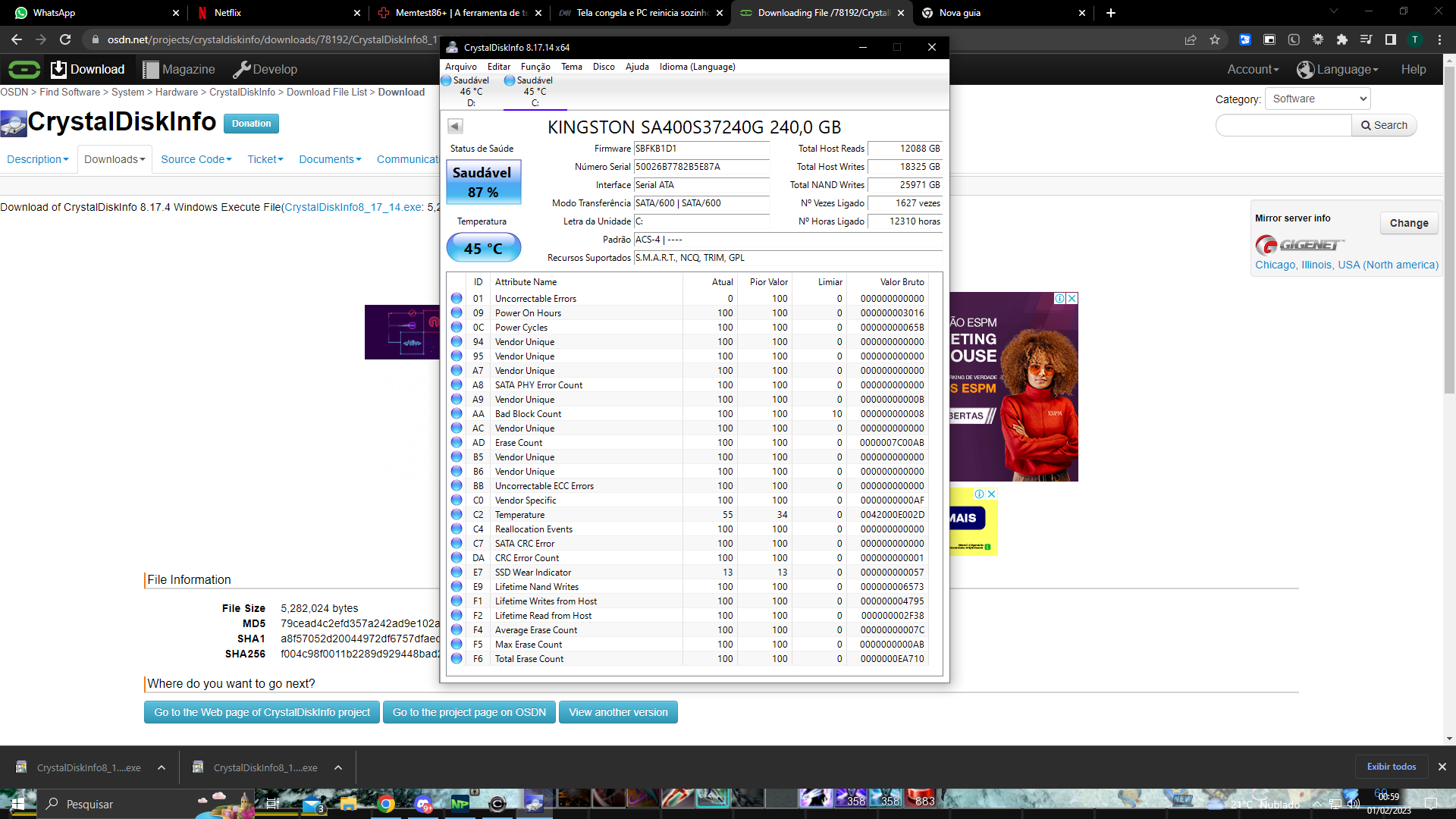Expand the Downloads dropdown tab
The height and width of the screenshot is (819, 1456).
point(115,159)
